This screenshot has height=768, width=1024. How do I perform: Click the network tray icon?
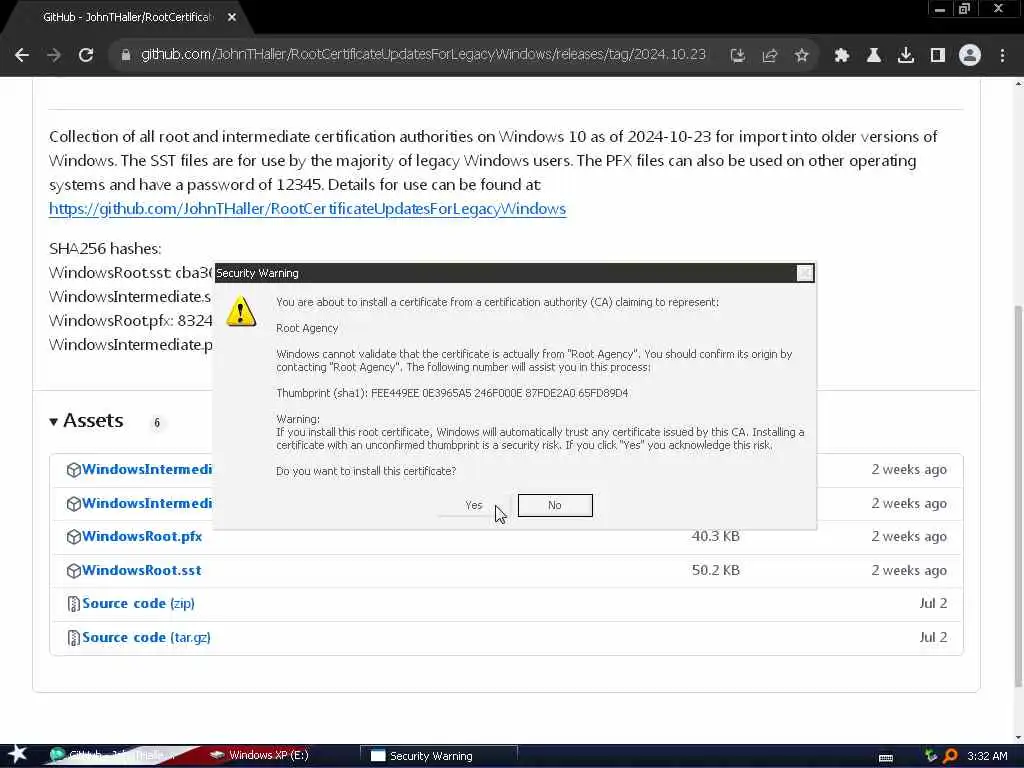[x=931, y=756]
